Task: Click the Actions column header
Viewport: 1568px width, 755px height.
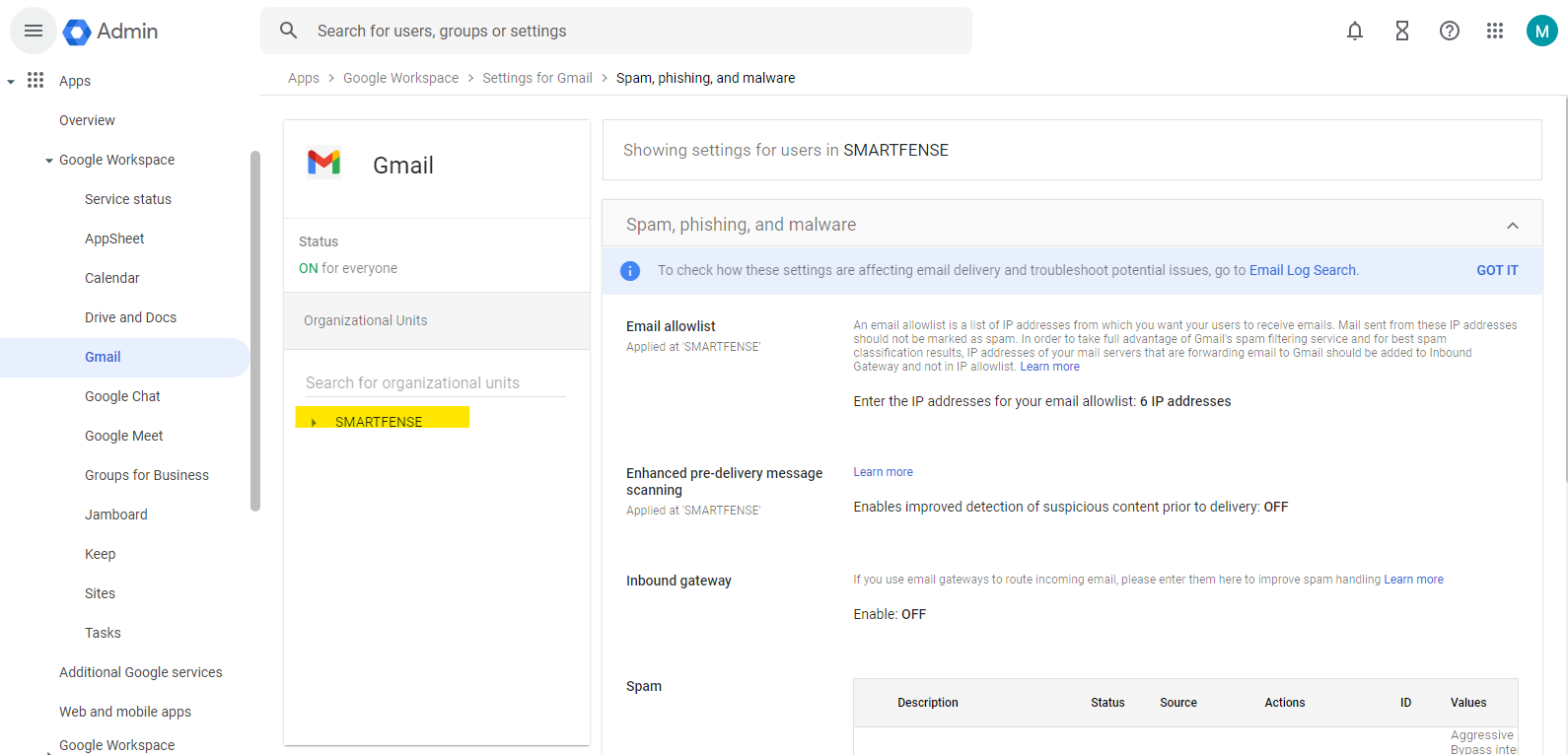Action: coord(1285,703)
